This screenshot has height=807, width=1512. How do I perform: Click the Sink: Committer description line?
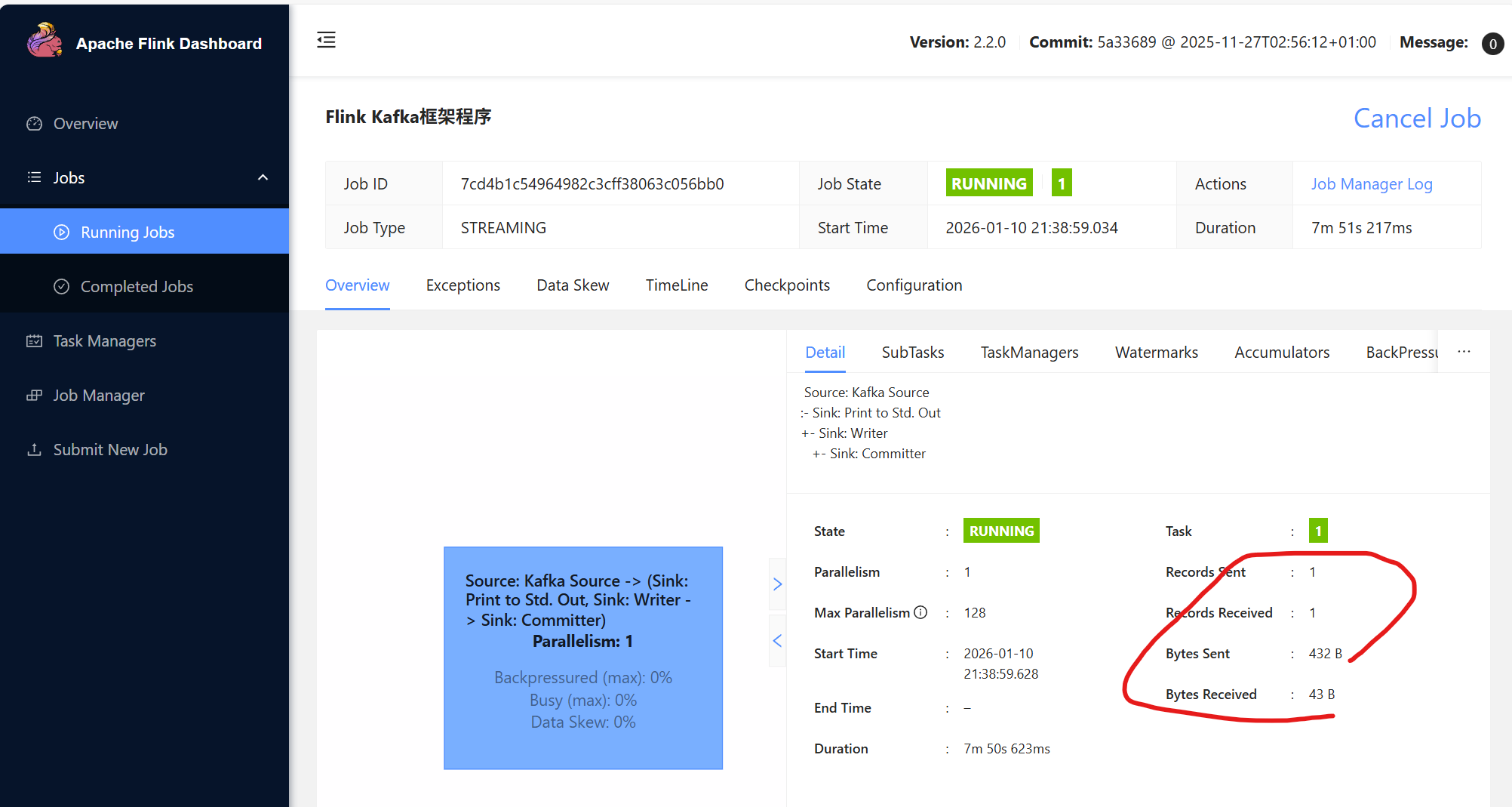click(869, 454)
